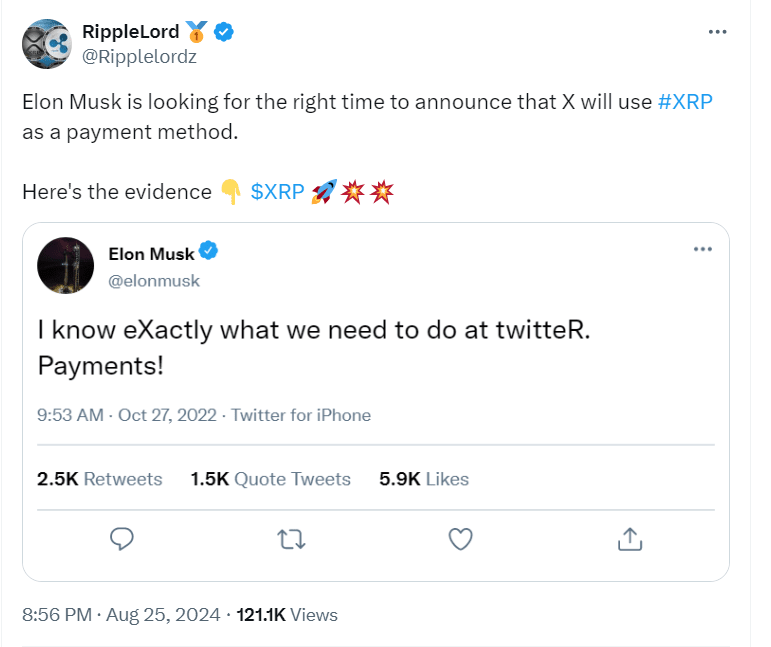Image resolution: width=771 pixels, height=647 pixels.
Task: Open the more options menu on RippleLord's tweet
Action: click(x=717, y=32)
